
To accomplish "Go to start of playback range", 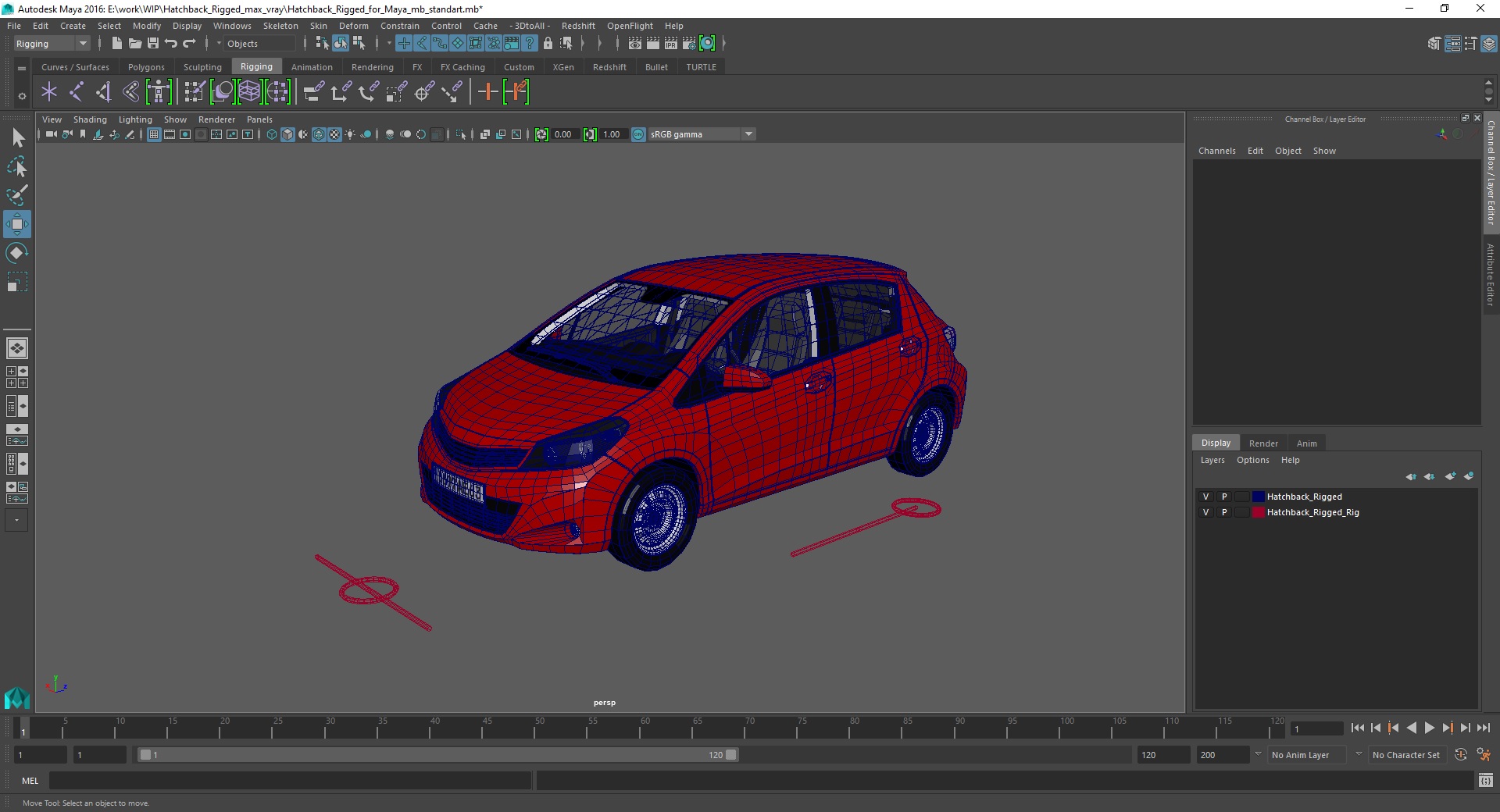I will (x=1358, y=728).
